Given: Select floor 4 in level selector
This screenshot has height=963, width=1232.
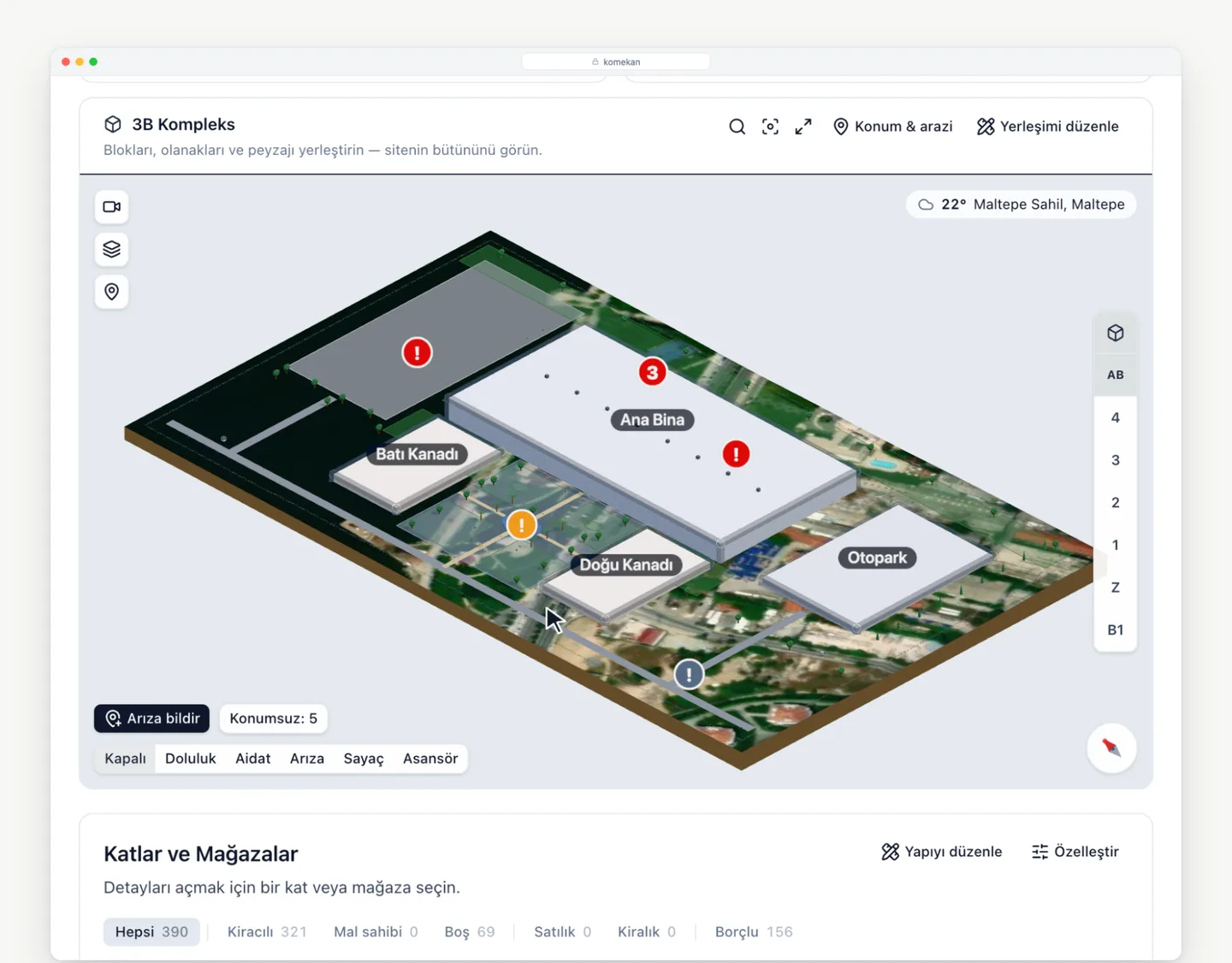Looking at the screenshot, I should click(x=1115, y=417).
